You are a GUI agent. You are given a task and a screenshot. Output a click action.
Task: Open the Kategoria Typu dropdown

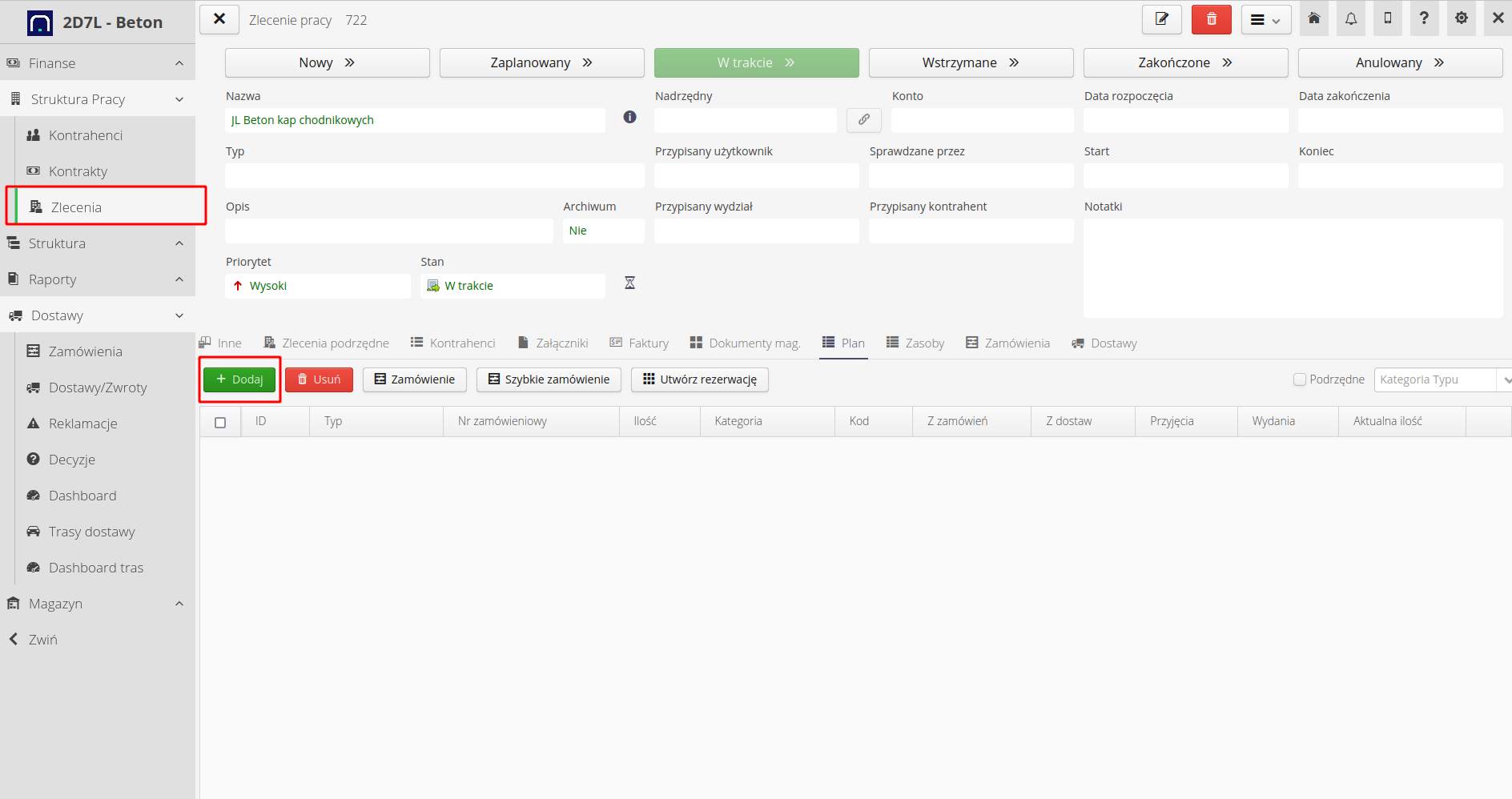tap(1442, 379)
